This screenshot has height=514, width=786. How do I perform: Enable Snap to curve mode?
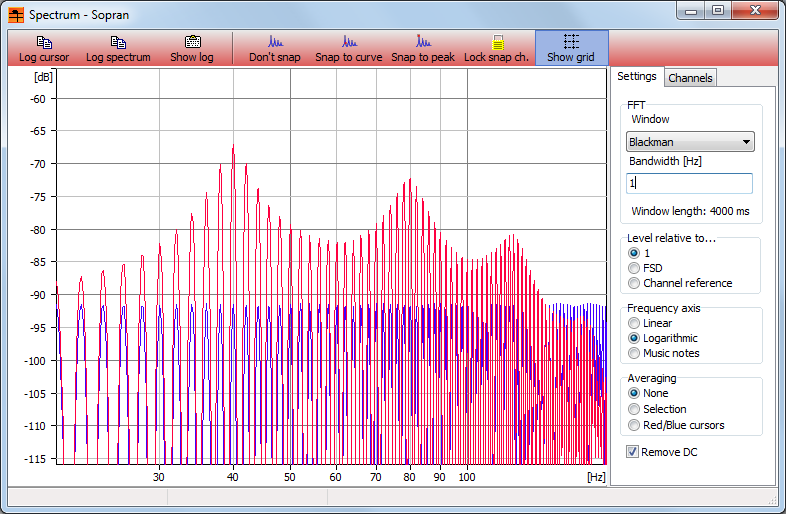348,49
